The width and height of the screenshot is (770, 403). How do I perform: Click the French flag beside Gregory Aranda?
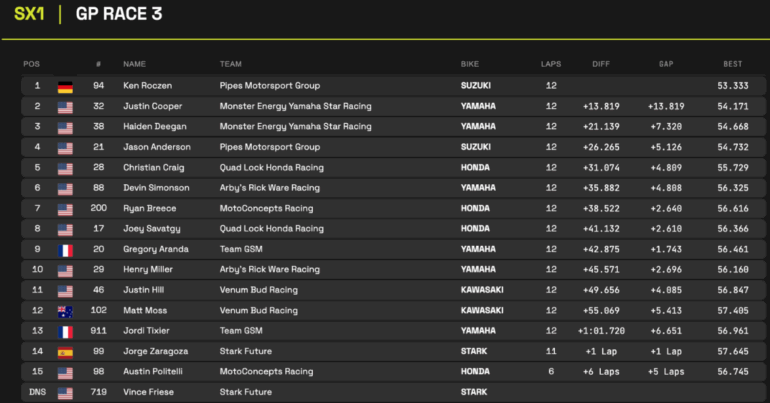(66, 250)
